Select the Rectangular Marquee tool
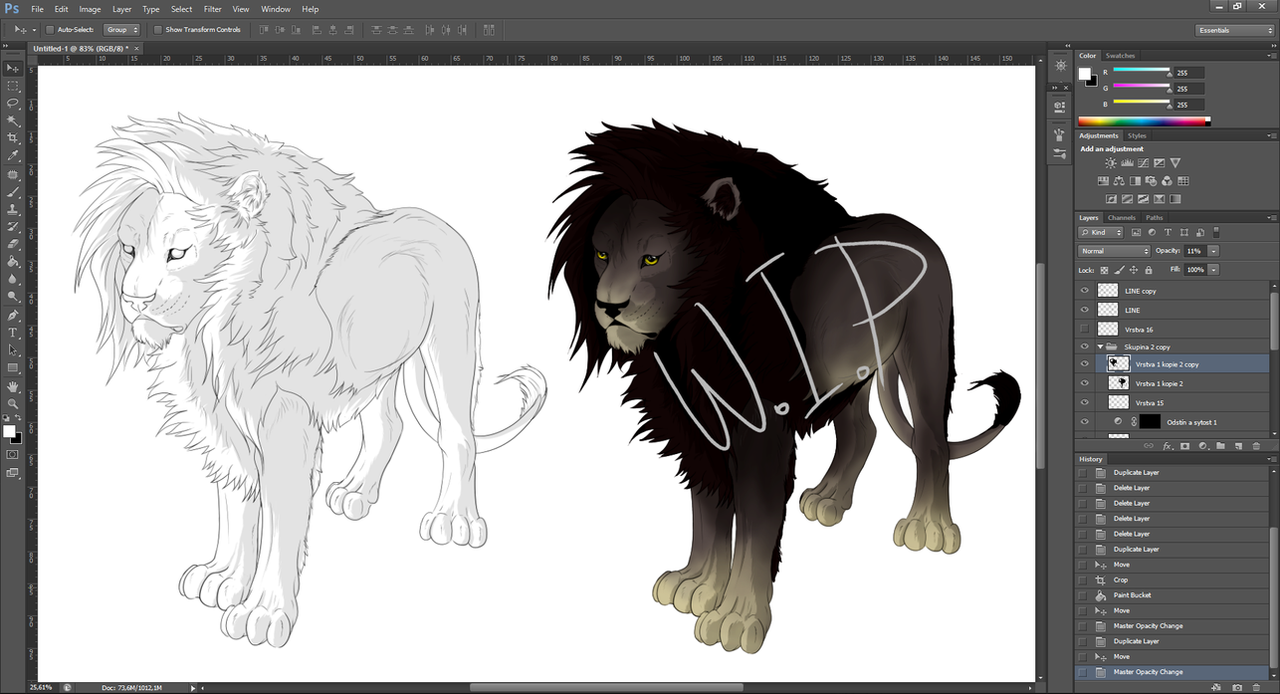Screen dimensions: 1280x694 [13, 86]
